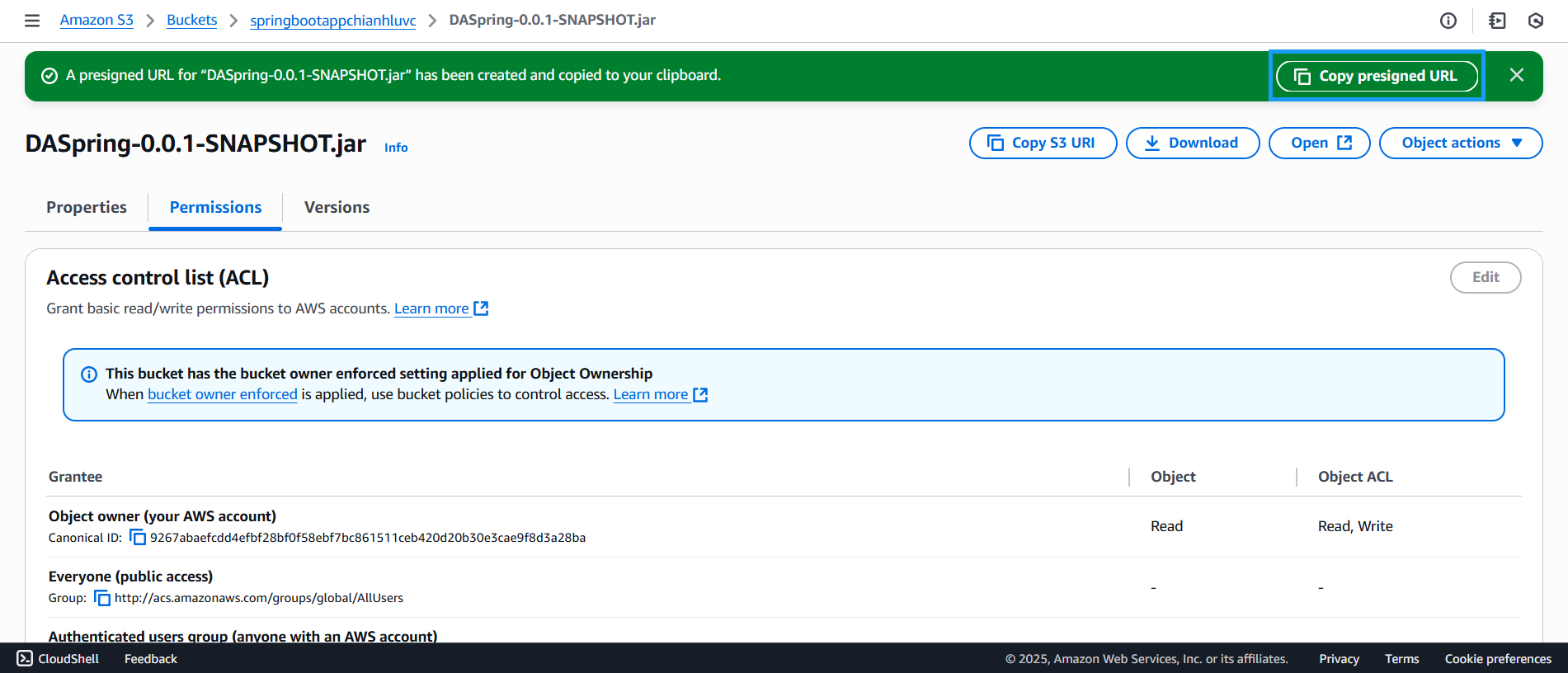The height and width of the screenshot is (673, 1568).
Task: Open the Terms link in footer
Action: 1401,658
